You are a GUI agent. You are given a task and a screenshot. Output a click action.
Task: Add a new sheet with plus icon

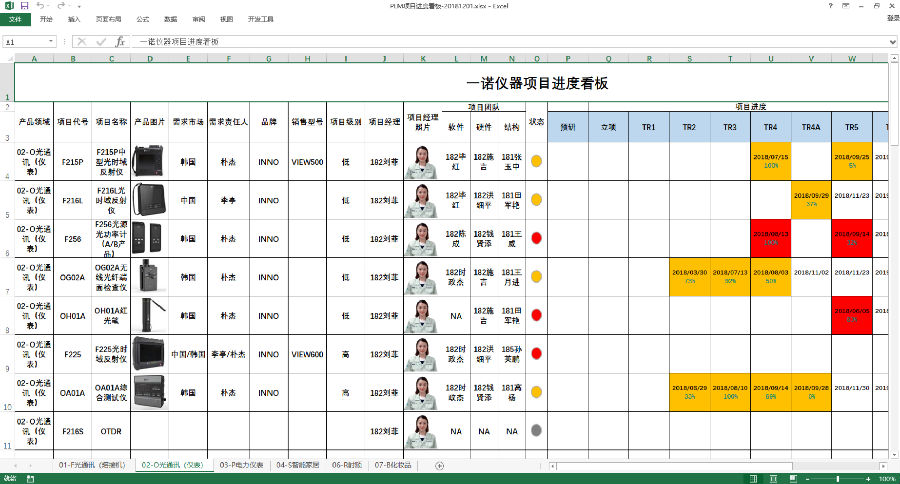click(439, 465)
